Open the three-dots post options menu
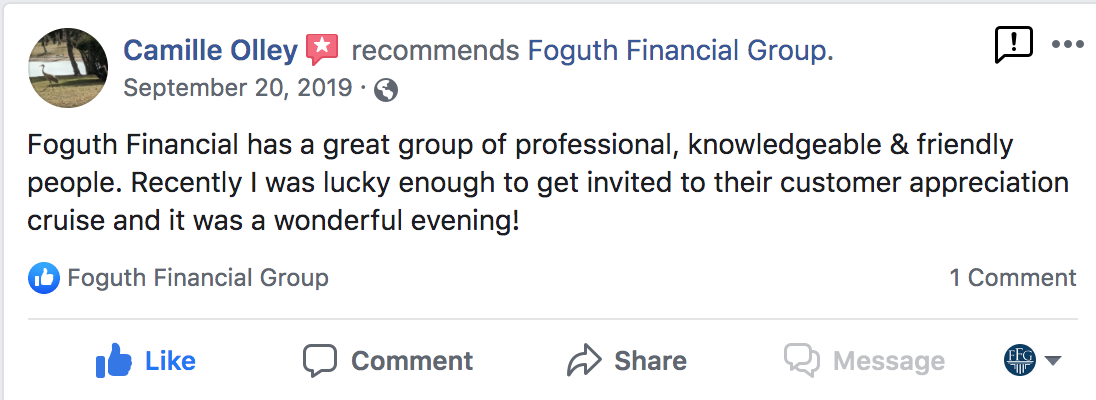The image size is (1096, 400). [1068, 45]
